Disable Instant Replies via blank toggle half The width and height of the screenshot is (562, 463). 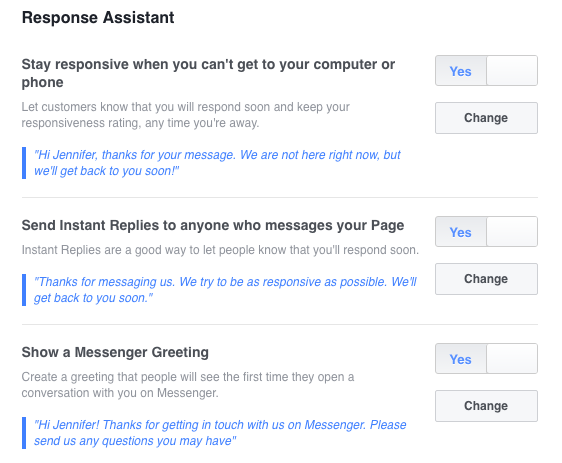tap(512, 232)
